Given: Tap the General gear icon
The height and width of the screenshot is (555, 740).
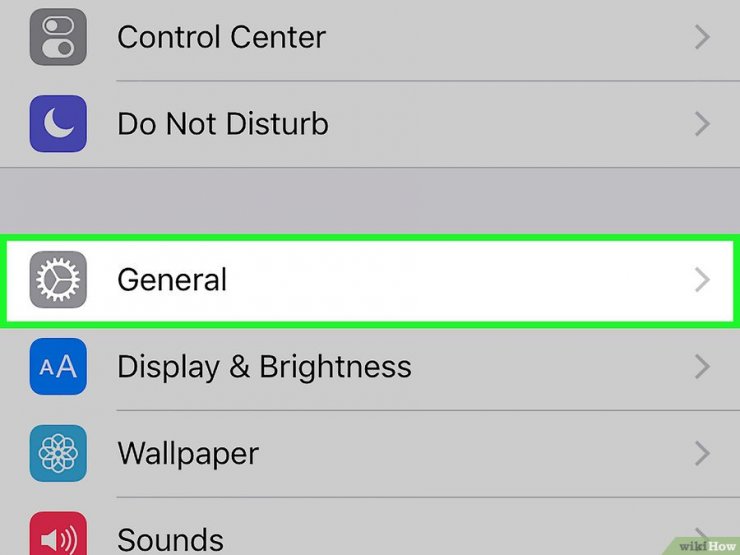Looking at the screenshot, I should pos(58,279).
